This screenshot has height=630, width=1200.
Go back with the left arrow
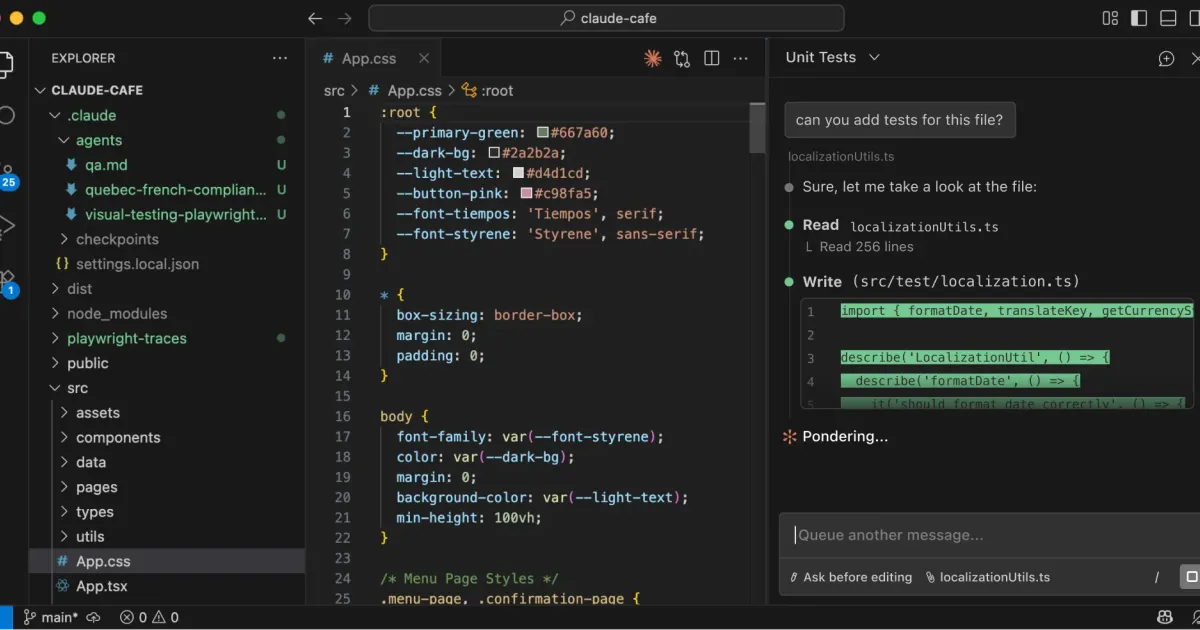coord(315,18)
